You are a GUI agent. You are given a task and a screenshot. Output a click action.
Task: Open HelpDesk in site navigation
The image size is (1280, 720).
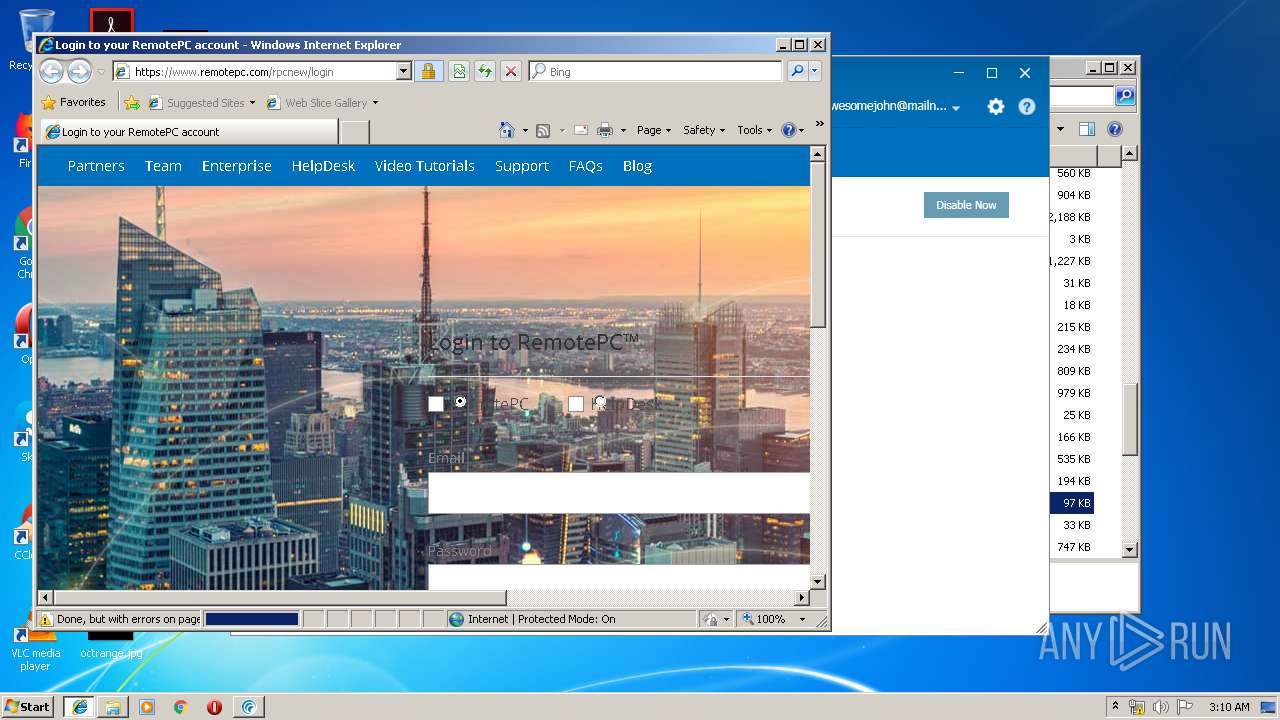[x=323, y=166]
